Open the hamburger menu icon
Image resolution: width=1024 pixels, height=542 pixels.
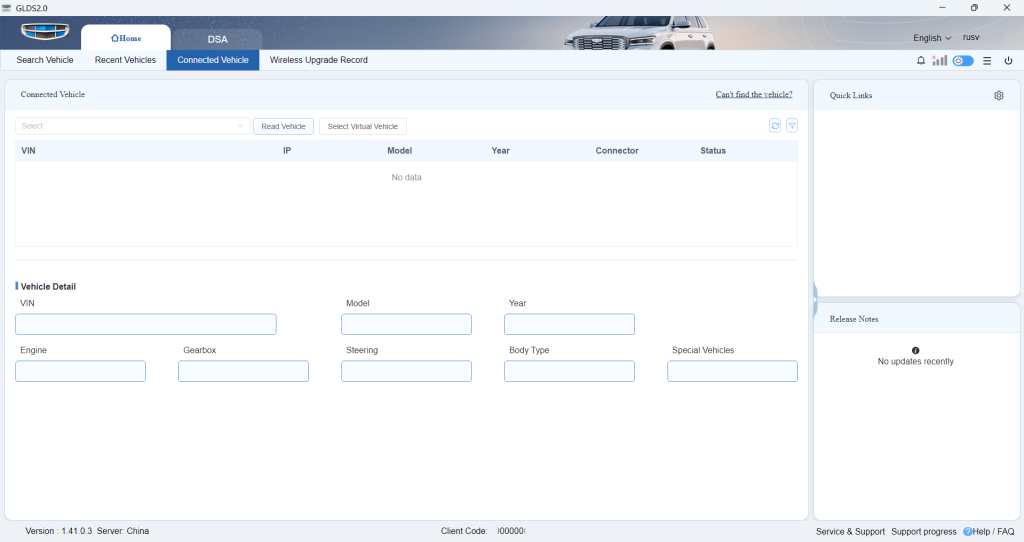[x=987, y=61]
